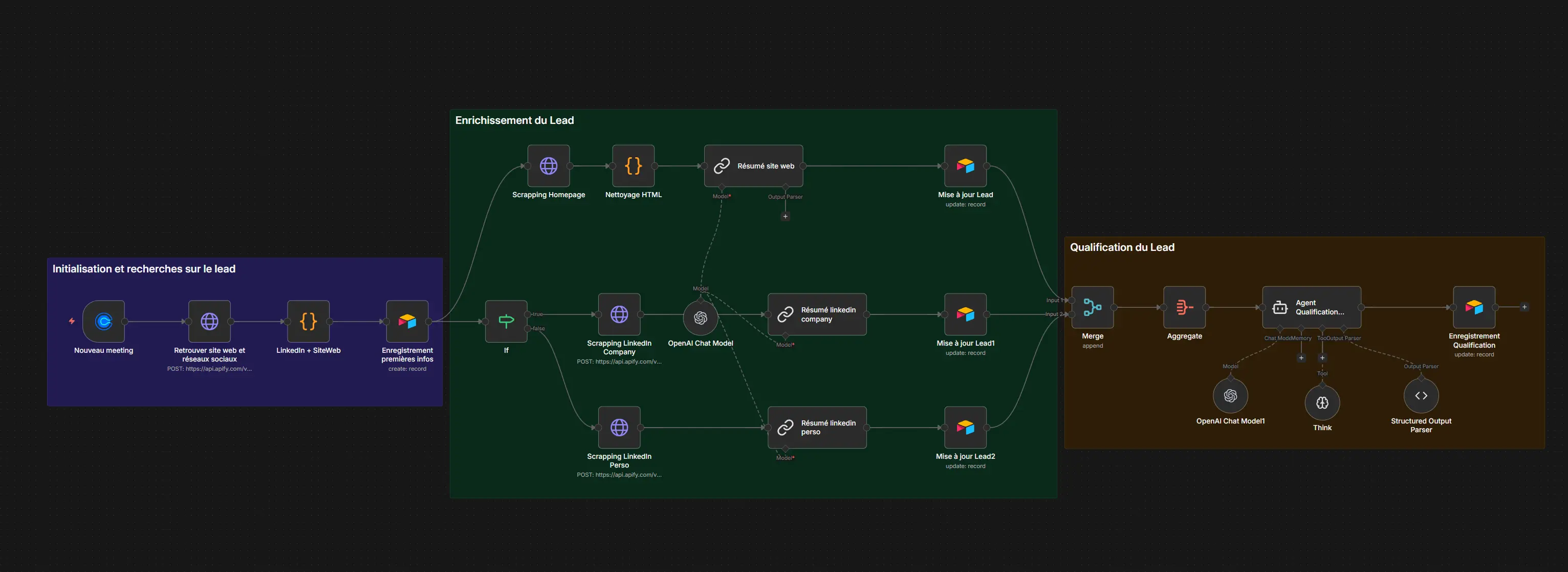The width and height of the screenshot is (1568, 572).
Task: Add Output Parser under Résumé site web
Action: pyautogui.click(x=785, y=216)
